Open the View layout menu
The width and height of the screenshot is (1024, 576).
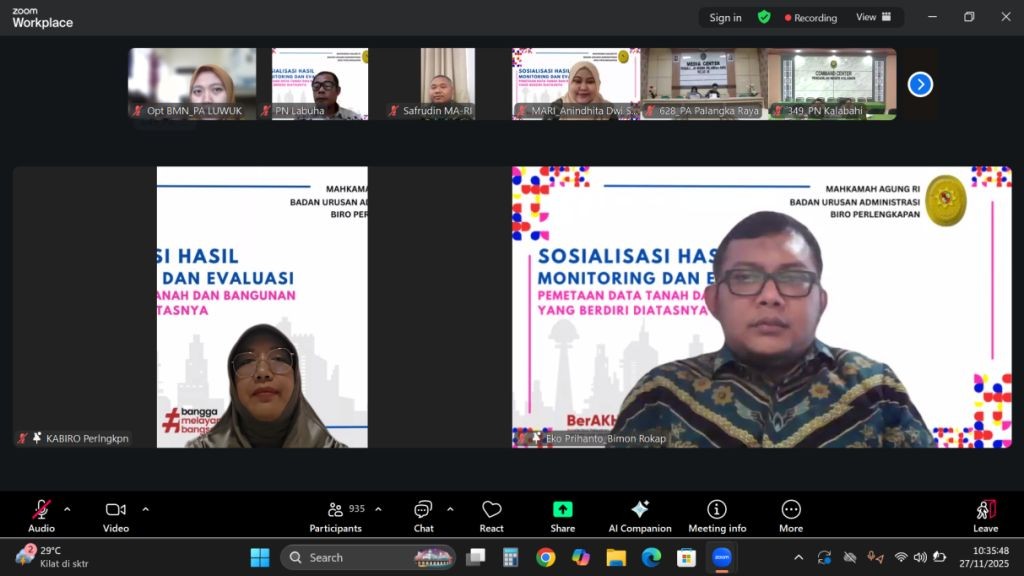tap(873, 17)
